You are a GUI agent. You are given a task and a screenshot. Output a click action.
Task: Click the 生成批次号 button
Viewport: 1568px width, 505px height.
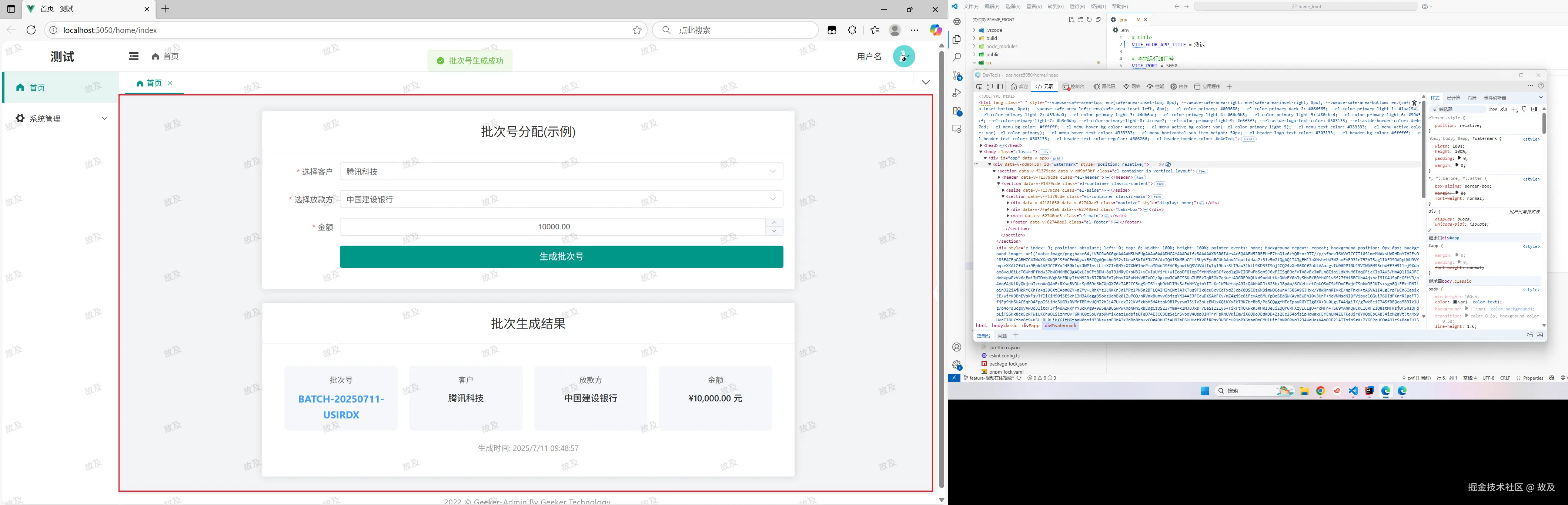[561, 256]
